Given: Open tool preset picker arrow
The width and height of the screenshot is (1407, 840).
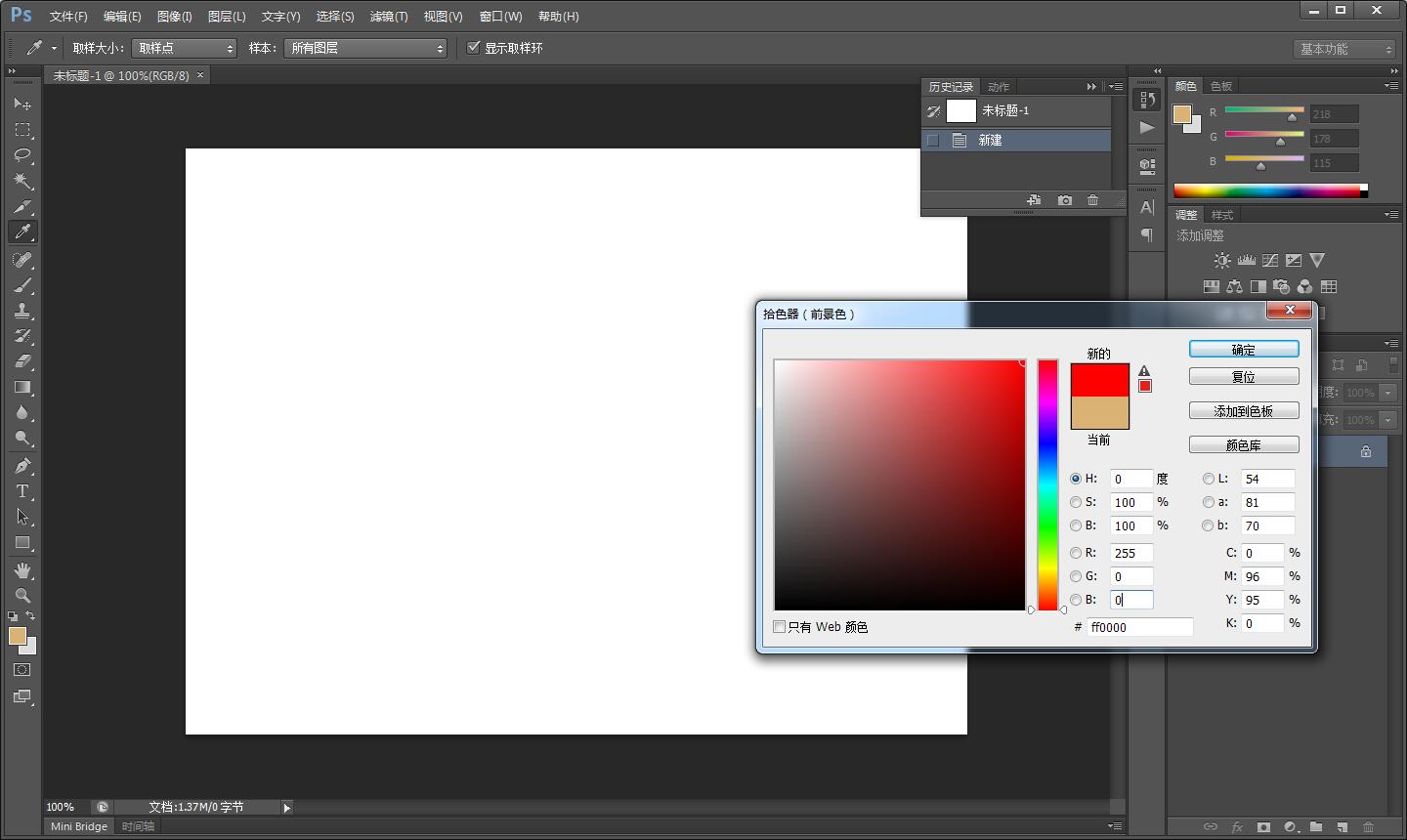Looking at the screenshot, I should coord(54,48).
